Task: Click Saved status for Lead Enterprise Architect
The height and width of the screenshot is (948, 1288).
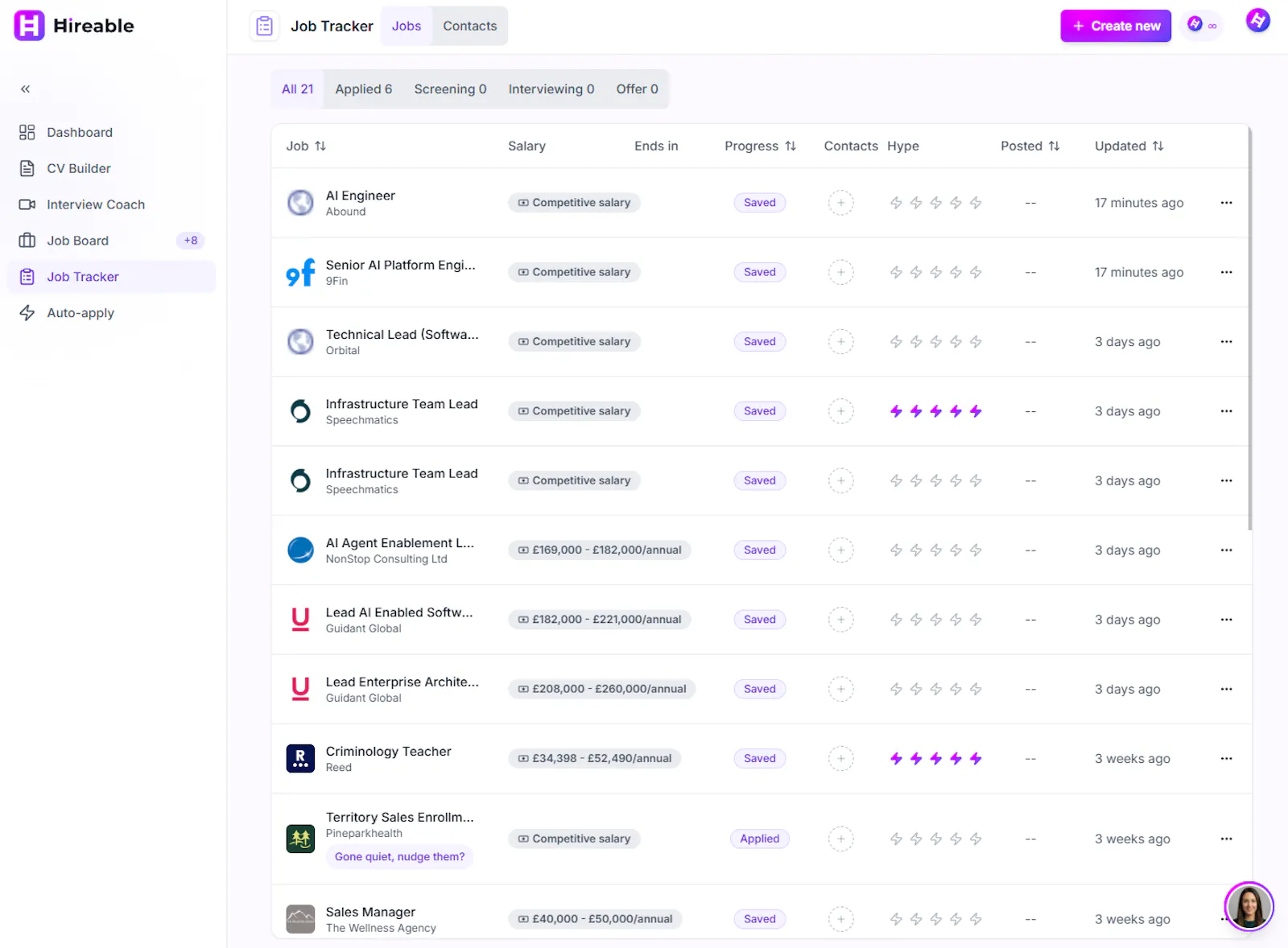Action: coord(760,689)
